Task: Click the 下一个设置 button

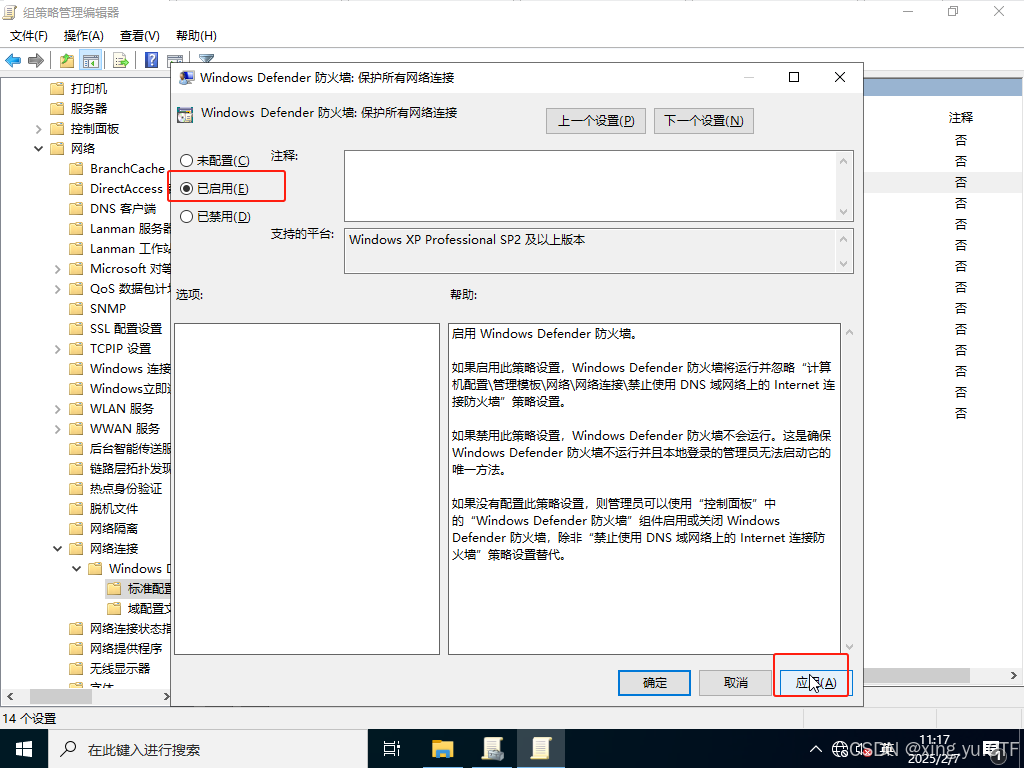Action: point(703,121)
